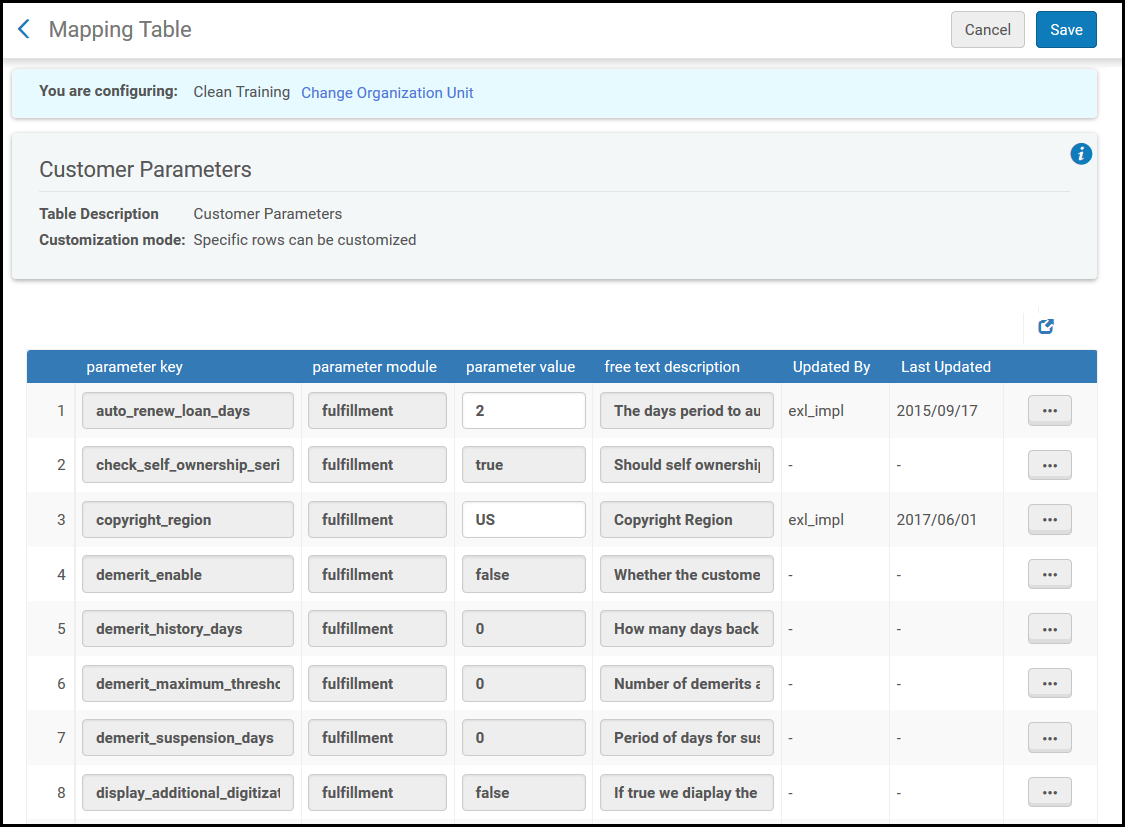
Task: Open Change Organization Unit link
Action: click(x=387, y=93)
